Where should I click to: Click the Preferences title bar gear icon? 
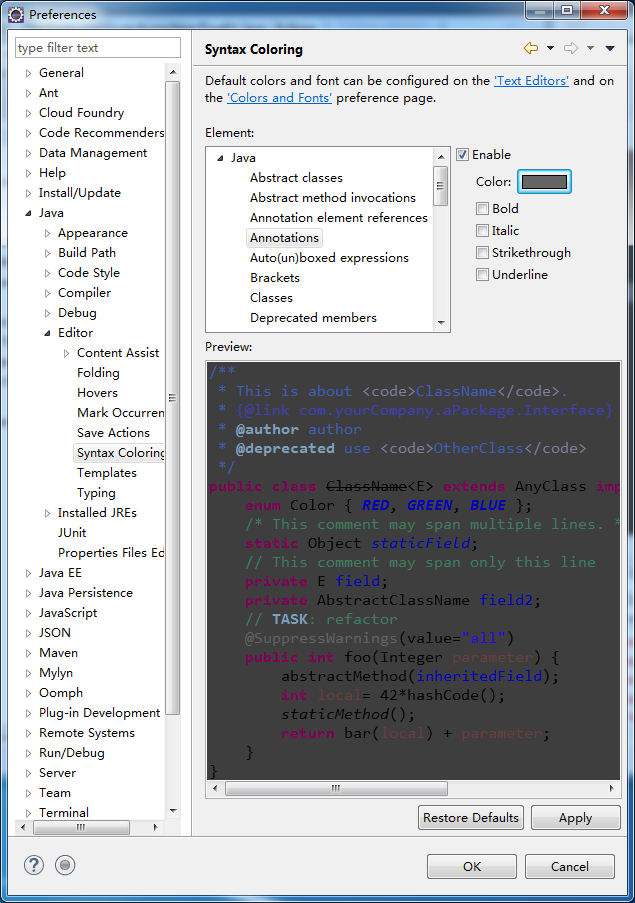click(16, 14)
